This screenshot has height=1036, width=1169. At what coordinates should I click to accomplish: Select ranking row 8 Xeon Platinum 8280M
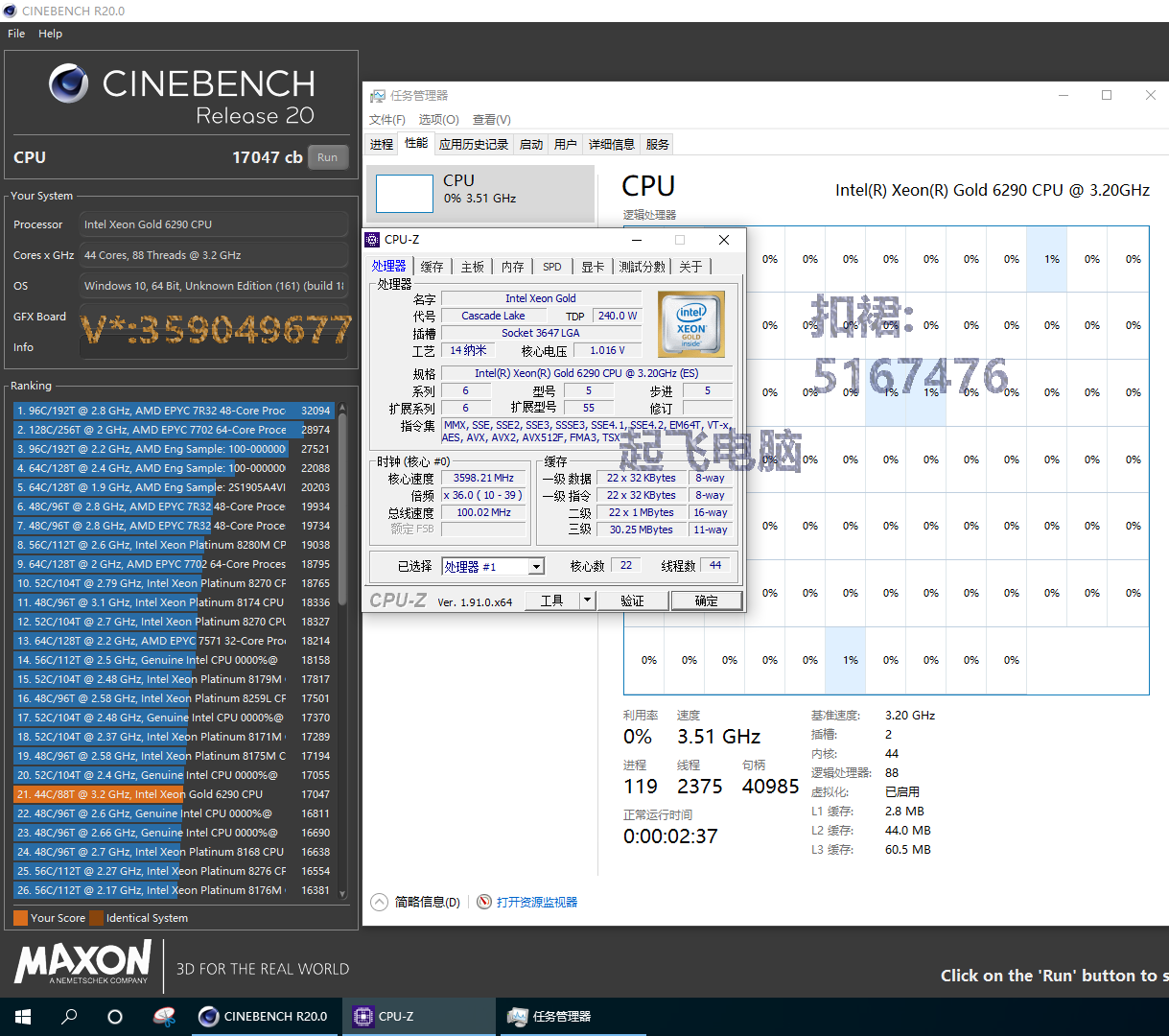(174, 545)
